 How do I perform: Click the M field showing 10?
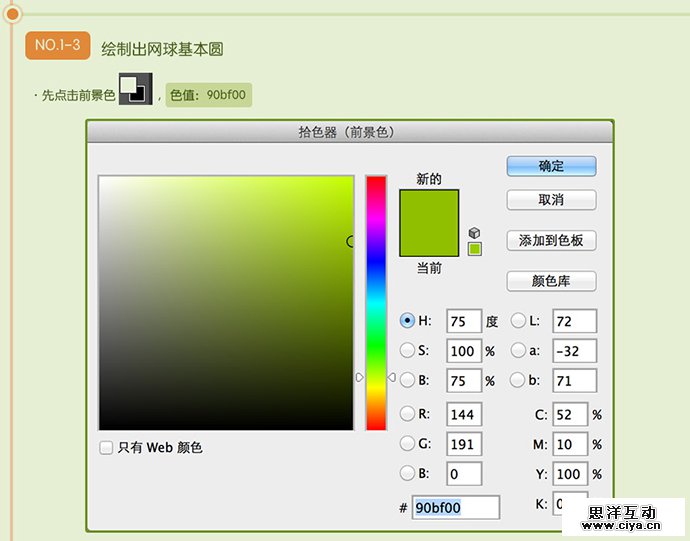[570, 444]
